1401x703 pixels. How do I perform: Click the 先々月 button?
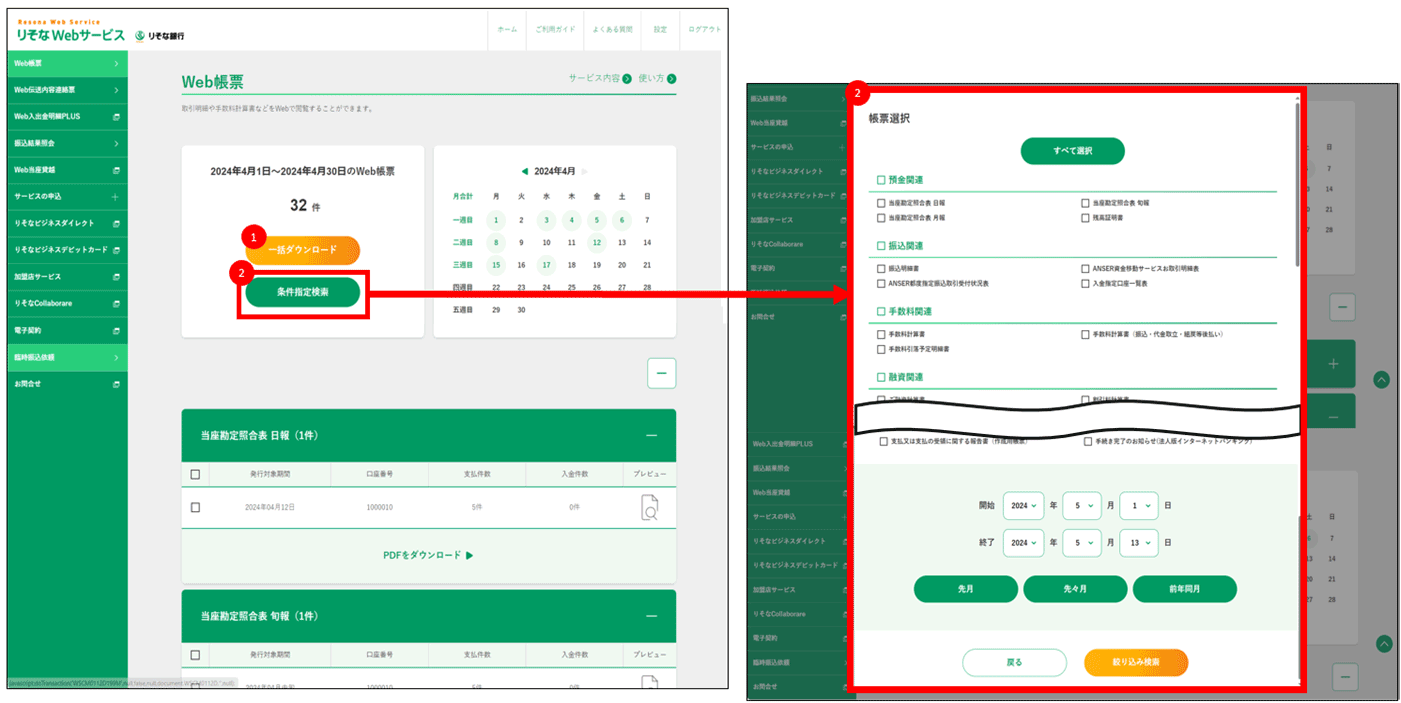(x=1075, y=589)
